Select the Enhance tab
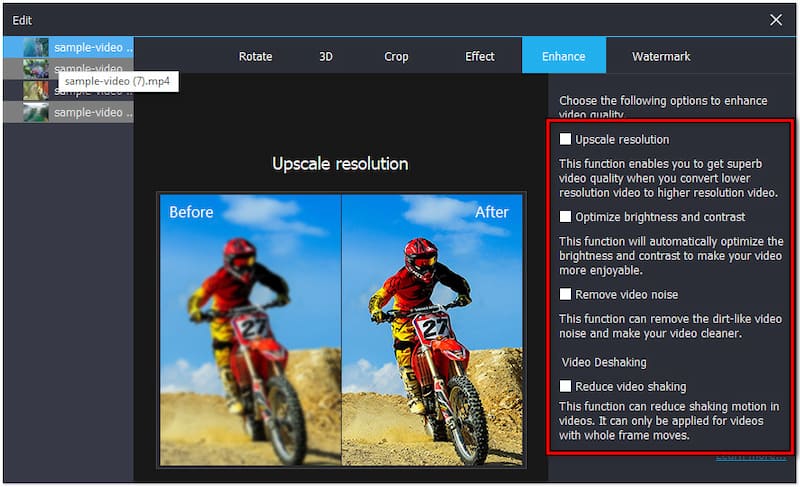This screenshot has width=800, height=487. tap(564, 57)
